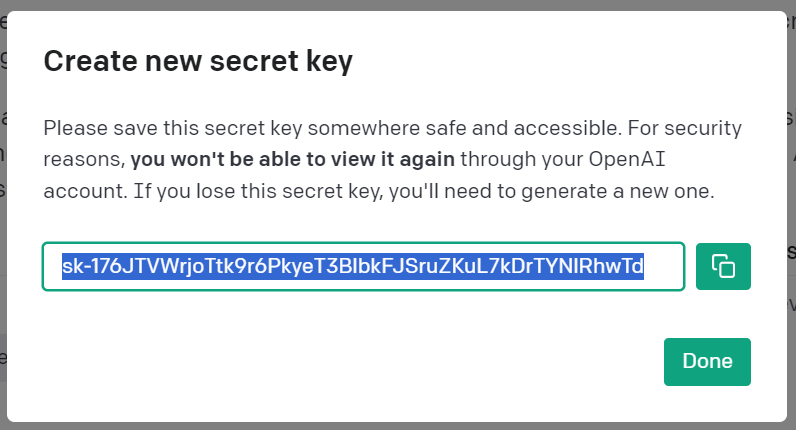Click inside the secret key input field
This screenshot has width=796, height=430.
[362, 266]
